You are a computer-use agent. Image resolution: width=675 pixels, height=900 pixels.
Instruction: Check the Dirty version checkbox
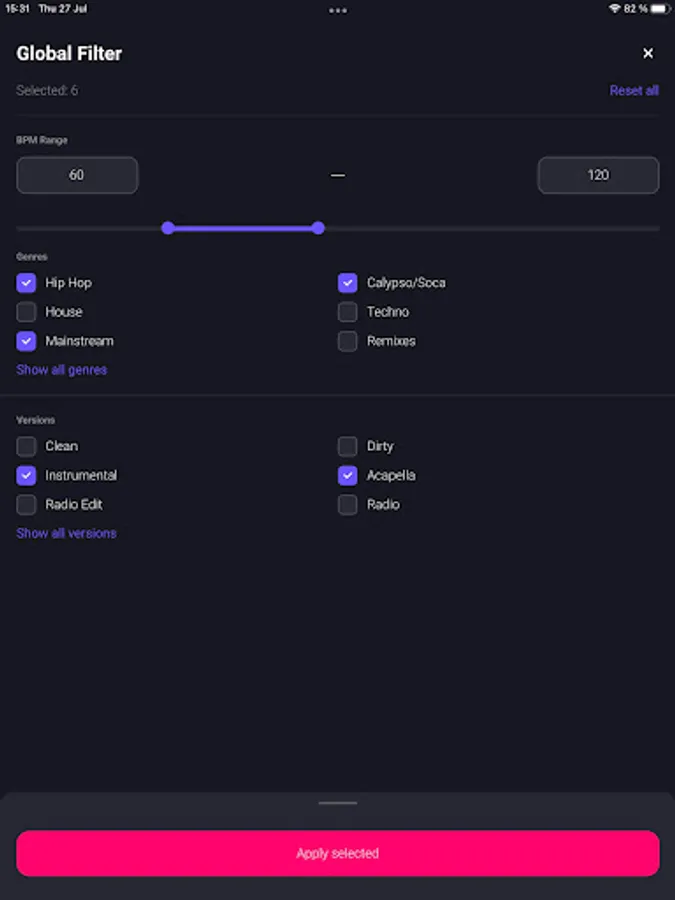tap(348, 446)
